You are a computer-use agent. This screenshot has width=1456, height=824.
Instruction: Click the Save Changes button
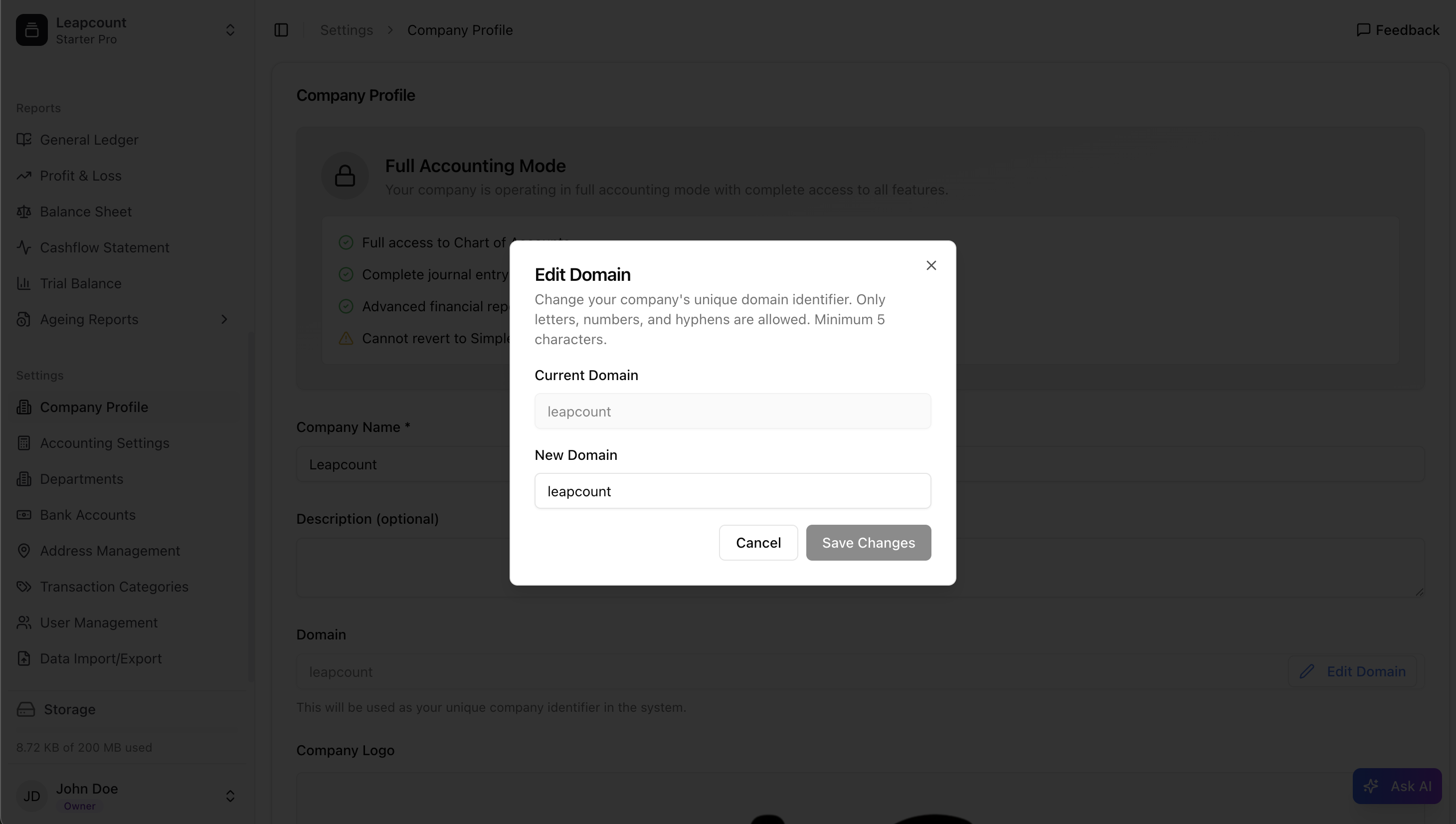tap(868, 543)
